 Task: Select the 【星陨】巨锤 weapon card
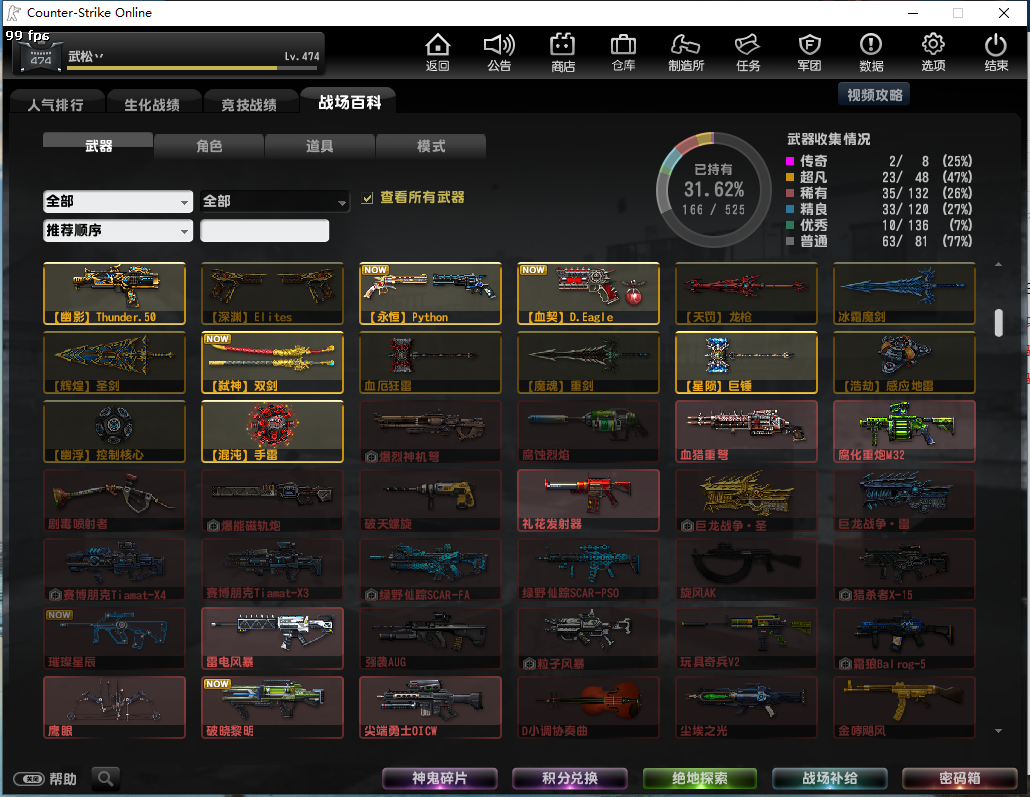point(746,363)
